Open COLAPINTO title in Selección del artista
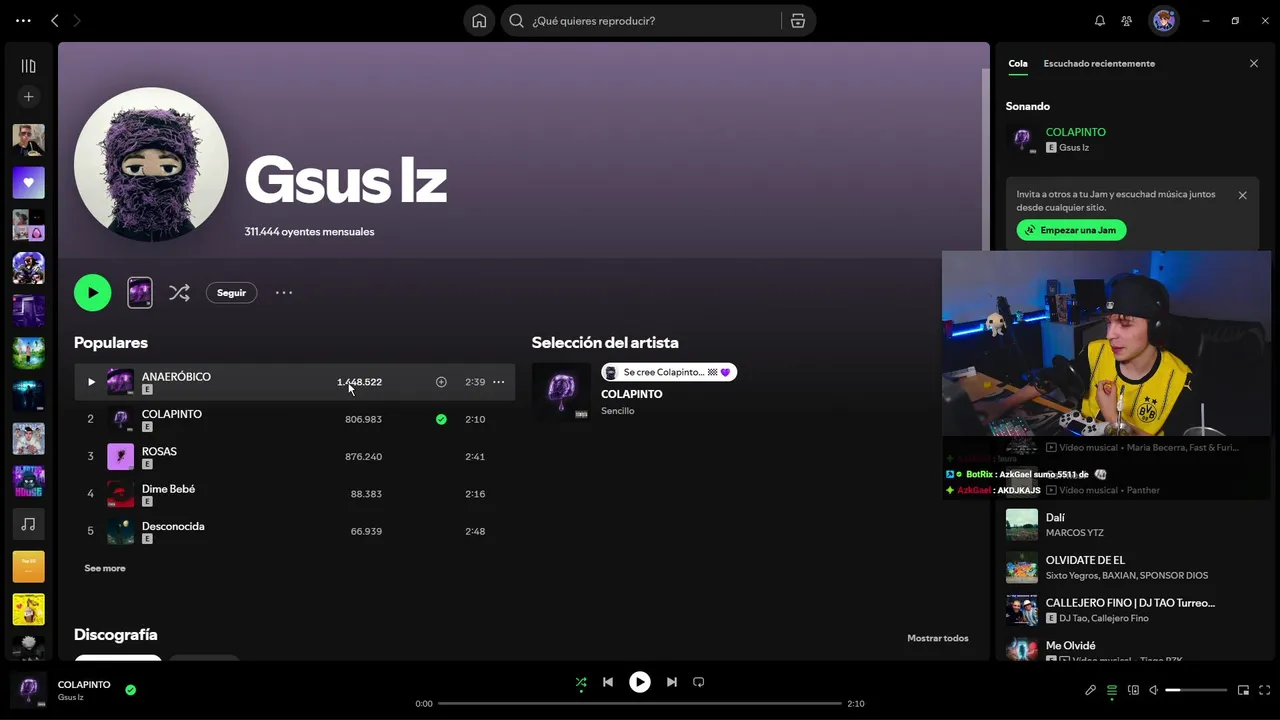Screen dimensions: 1280x720 coord(631,394)
